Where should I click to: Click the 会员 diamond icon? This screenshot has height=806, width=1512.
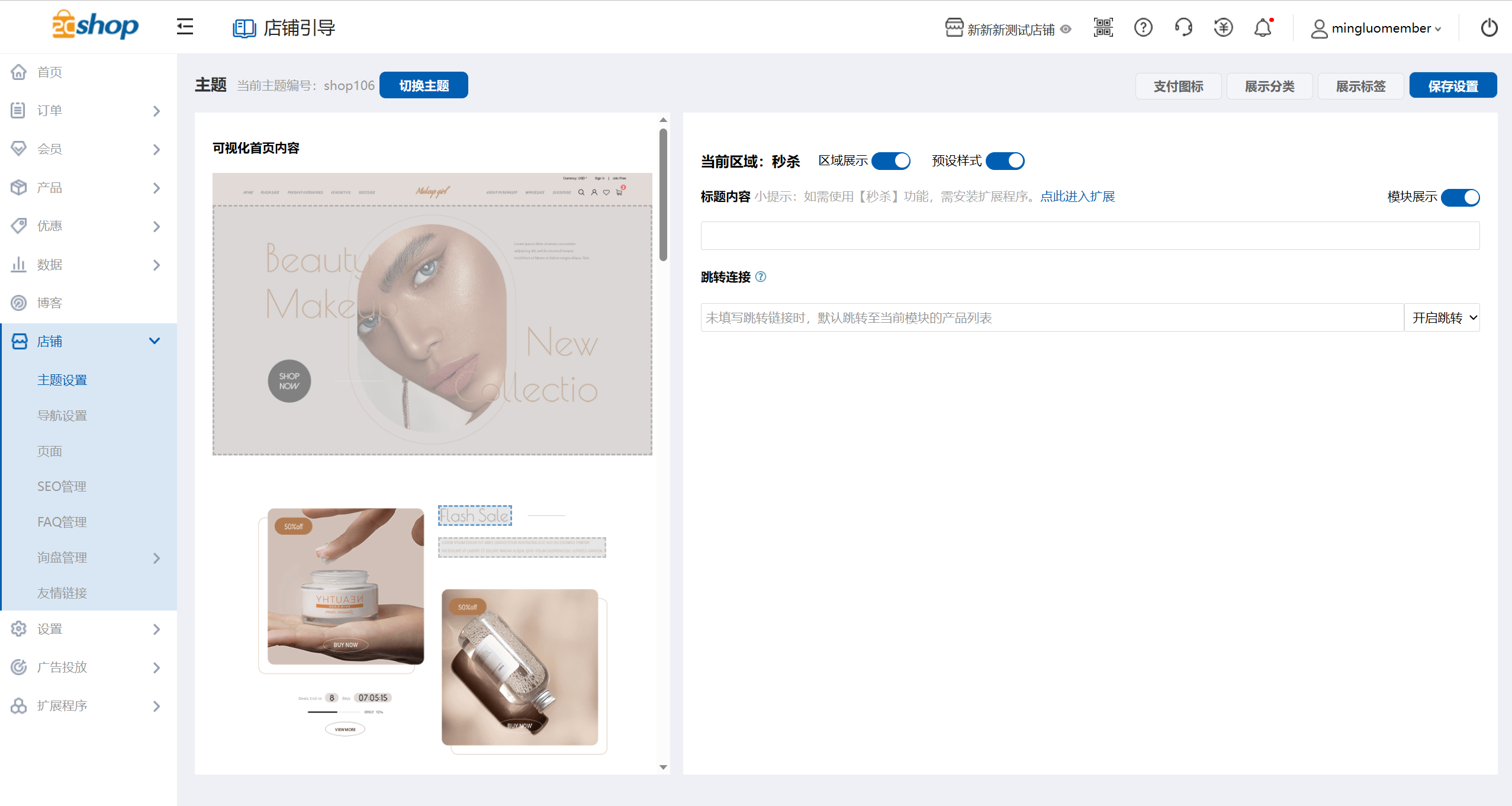(19, 149)
